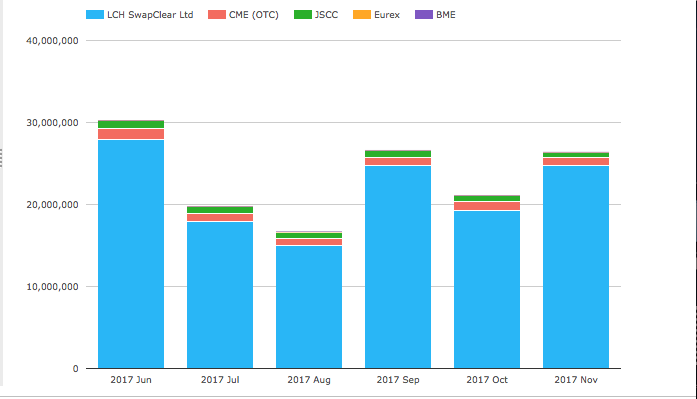Toggle CME (OTC) red legend swatch
This screenshot has height=399, width=697.
click(217, 15)
